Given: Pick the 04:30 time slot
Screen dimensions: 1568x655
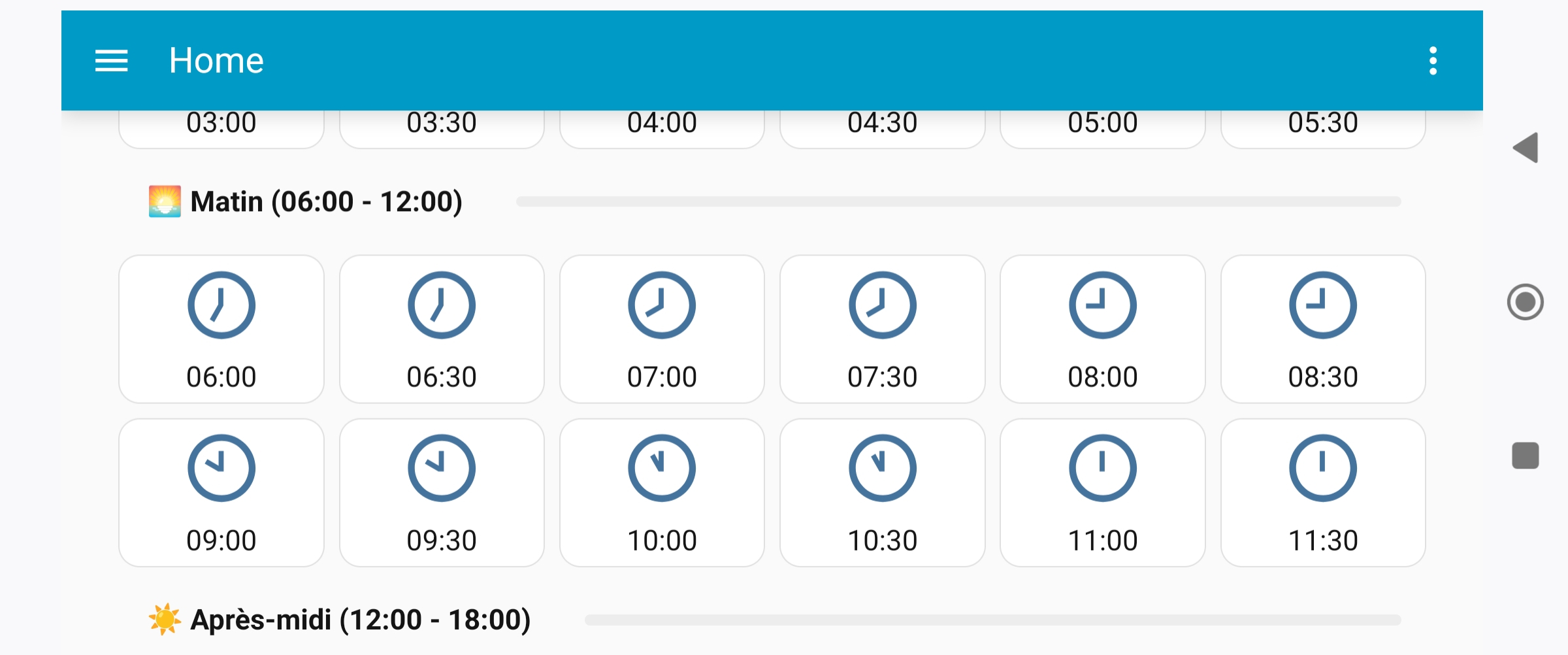Looking at the screenshot, I should tap(882, 122).
